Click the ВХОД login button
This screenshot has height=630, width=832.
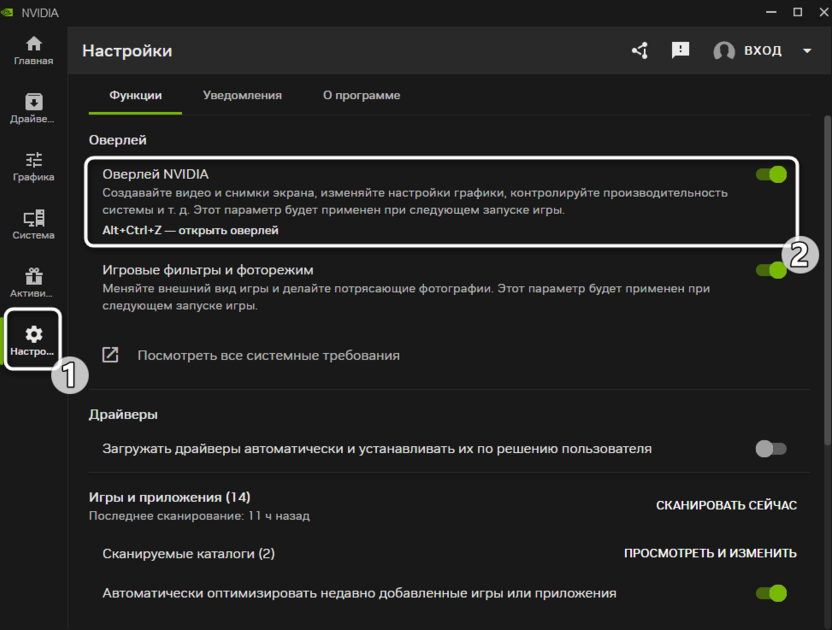[x=762, y=50]
